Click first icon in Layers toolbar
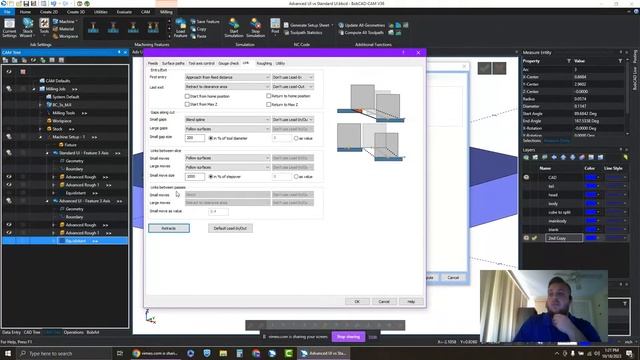 (527, 157)
